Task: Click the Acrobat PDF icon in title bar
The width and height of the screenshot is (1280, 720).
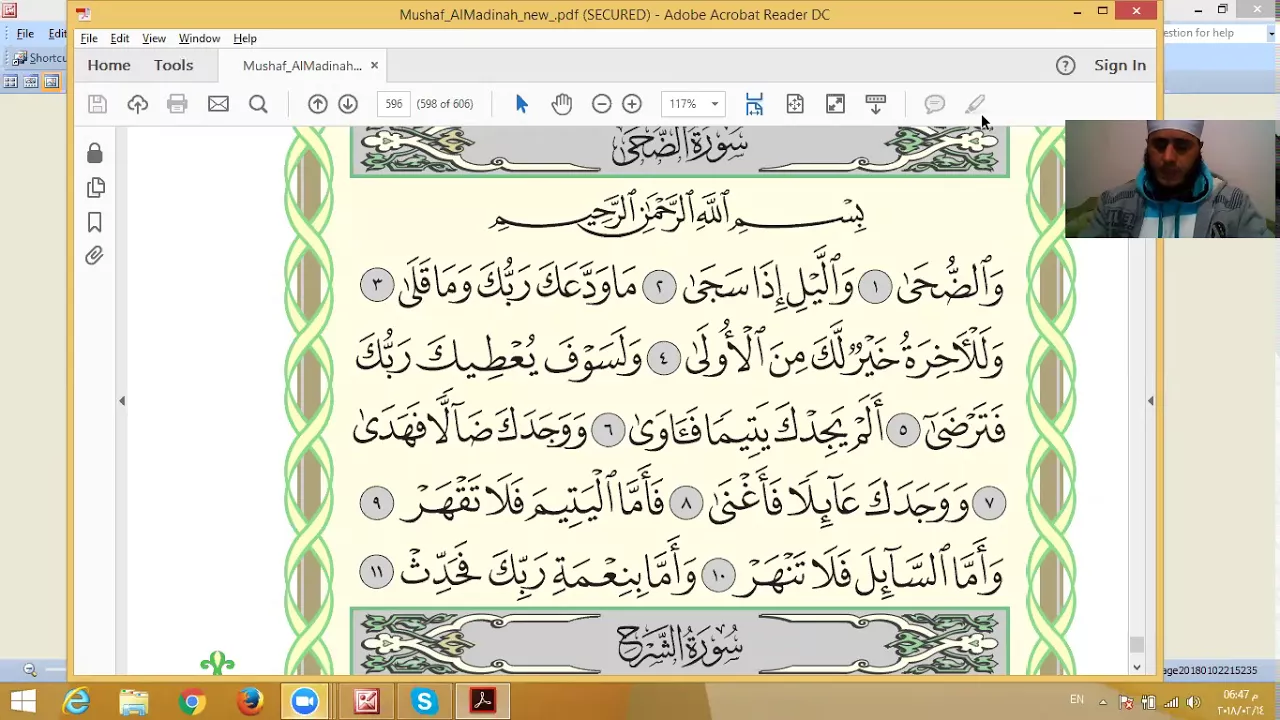Action: click(x=83, y=14)
